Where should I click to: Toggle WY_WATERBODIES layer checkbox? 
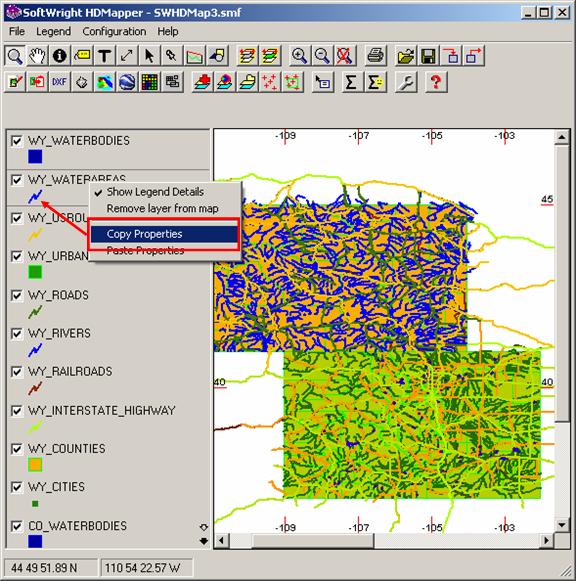click(17, 141)
